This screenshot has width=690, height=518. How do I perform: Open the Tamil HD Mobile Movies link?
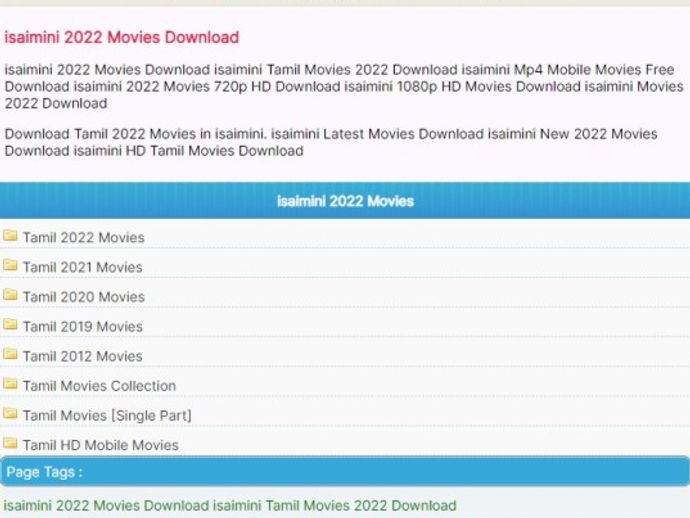point(101,445)
